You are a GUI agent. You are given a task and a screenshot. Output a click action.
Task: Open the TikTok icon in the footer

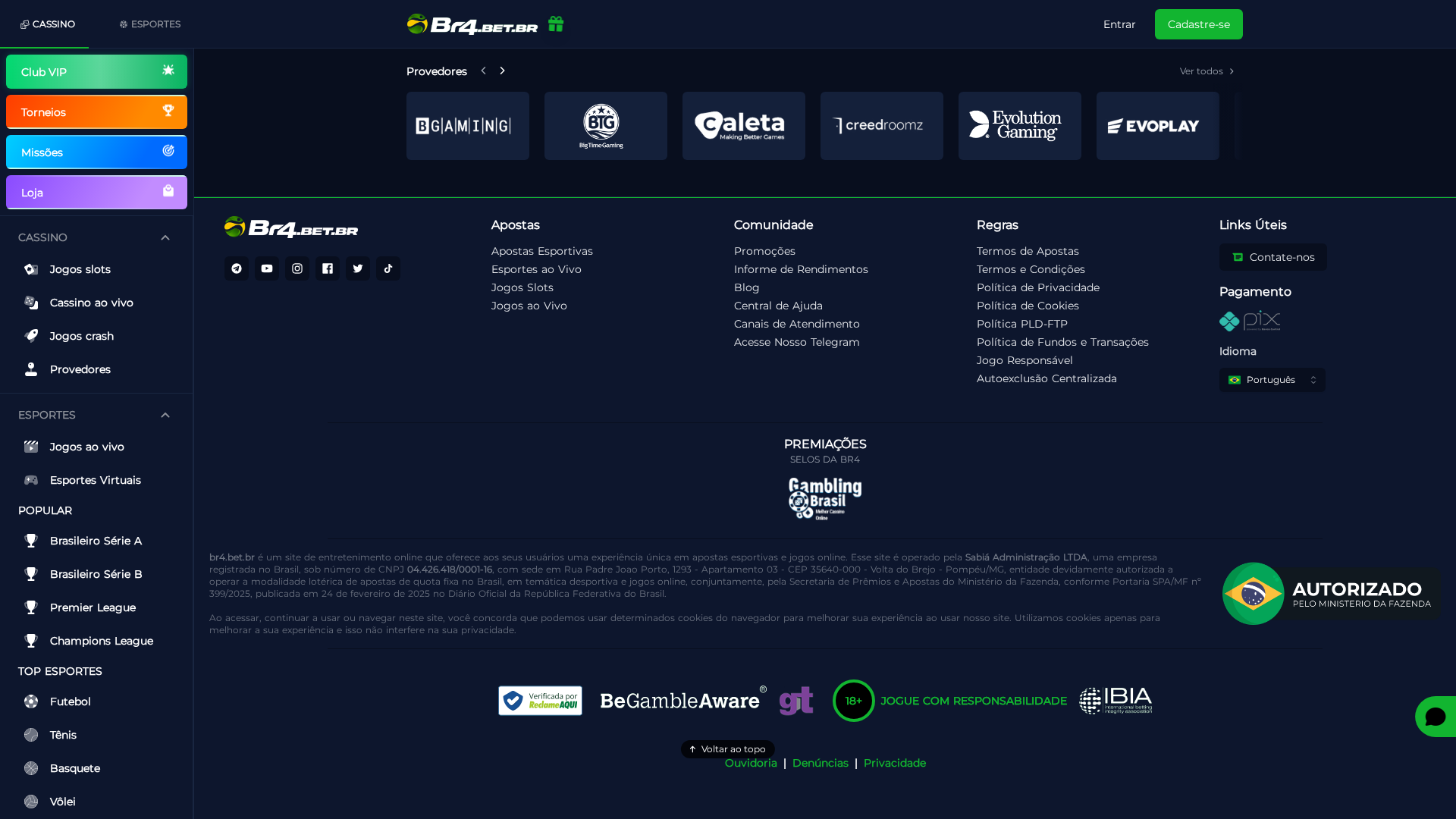pos(388,268)
